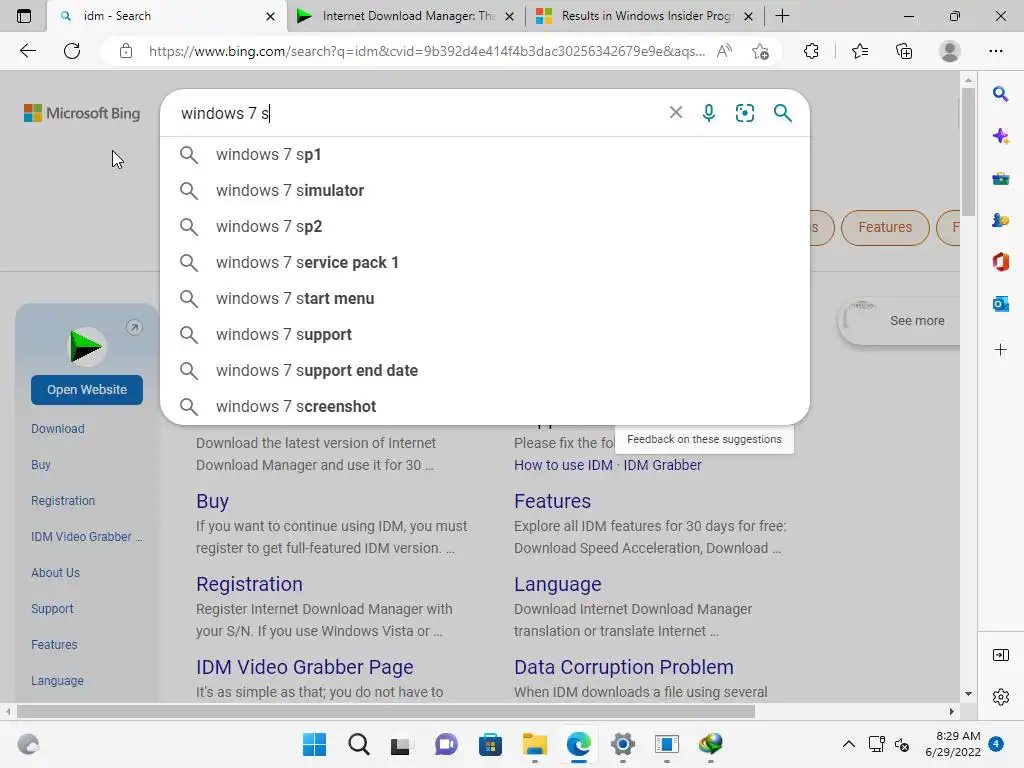This screenshot has height=768, width=1024.
Task: Close the idm - Search tab
Action: click(x=270, y=16)
